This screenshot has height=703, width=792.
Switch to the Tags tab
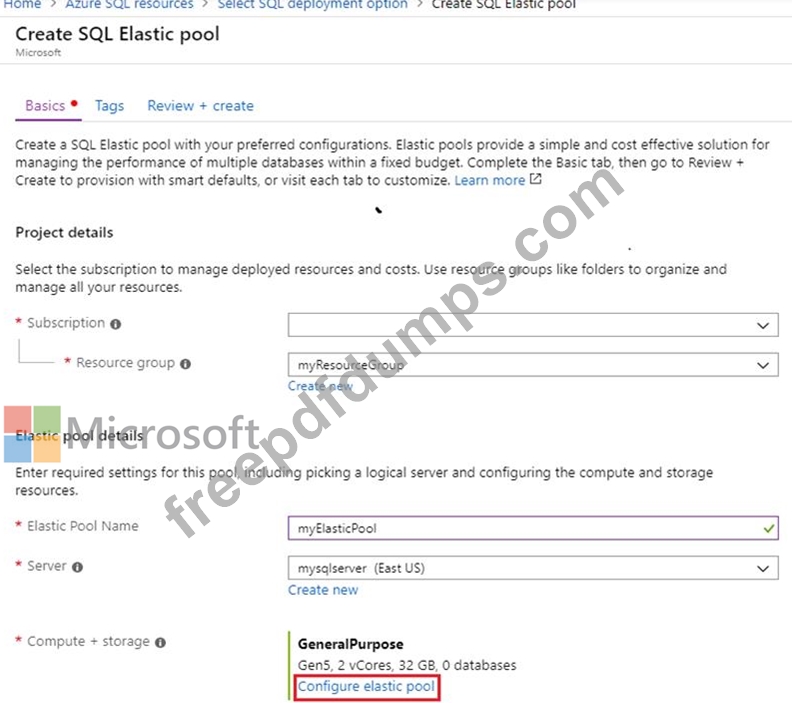110,106
